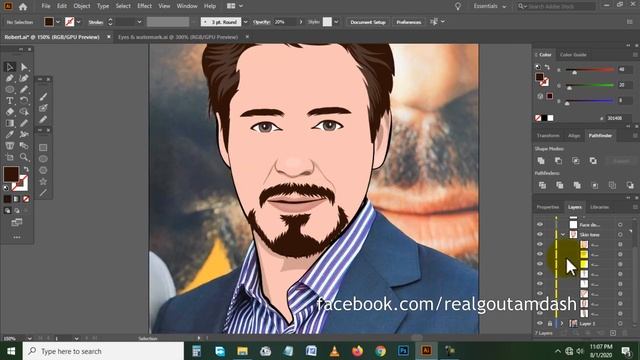This screenshot has width=640, height=360.
Task: Apply Minus Front shape mode
Action: 558,161
